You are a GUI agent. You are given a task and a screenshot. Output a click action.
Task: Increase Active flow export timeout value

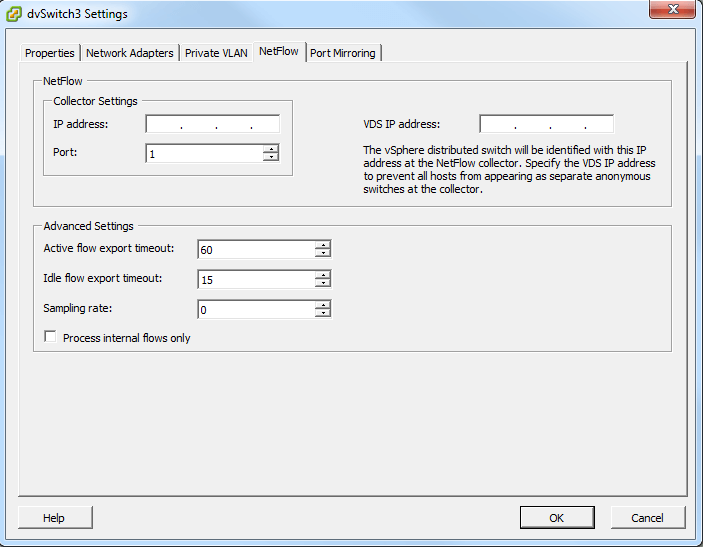click(x=323, y=245)
